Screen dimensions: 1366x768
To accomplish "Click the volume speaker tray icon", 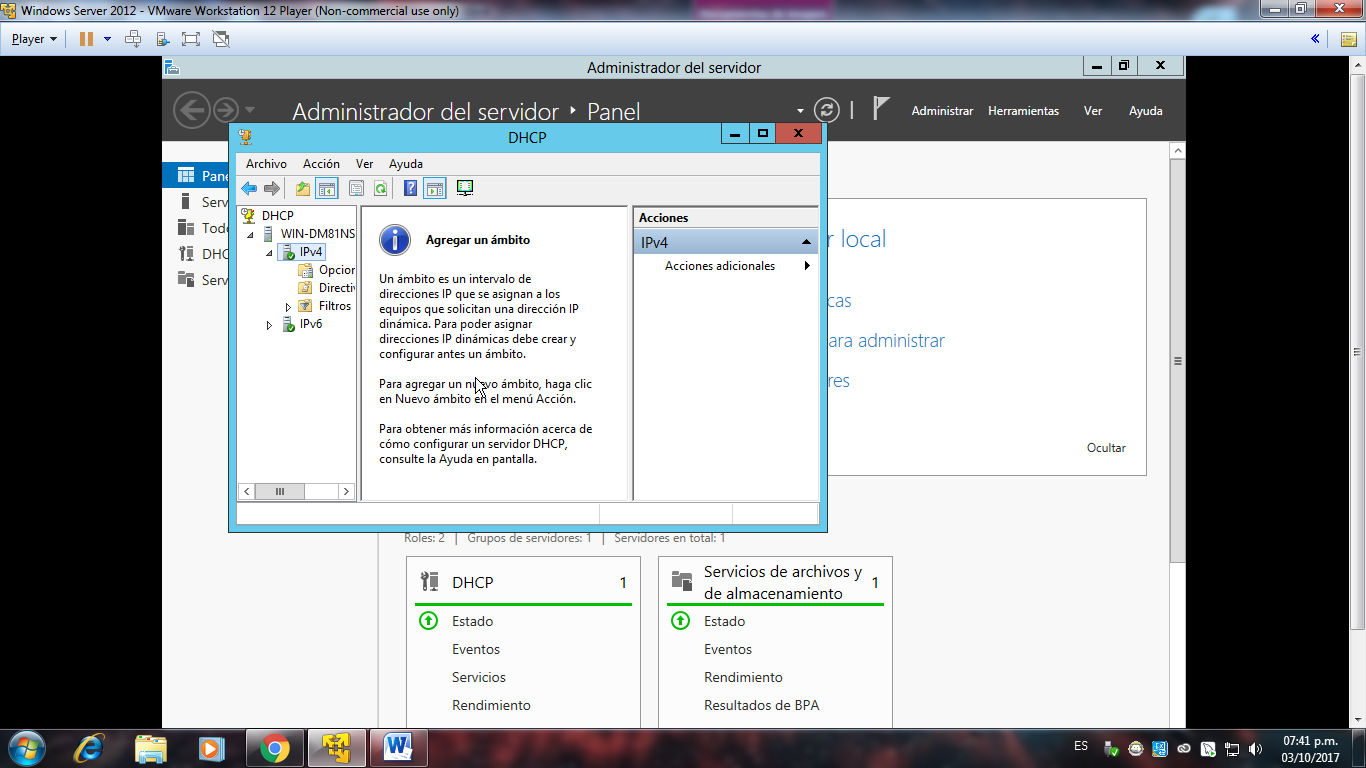I will pyautogui.click(x=1256, y=748).
